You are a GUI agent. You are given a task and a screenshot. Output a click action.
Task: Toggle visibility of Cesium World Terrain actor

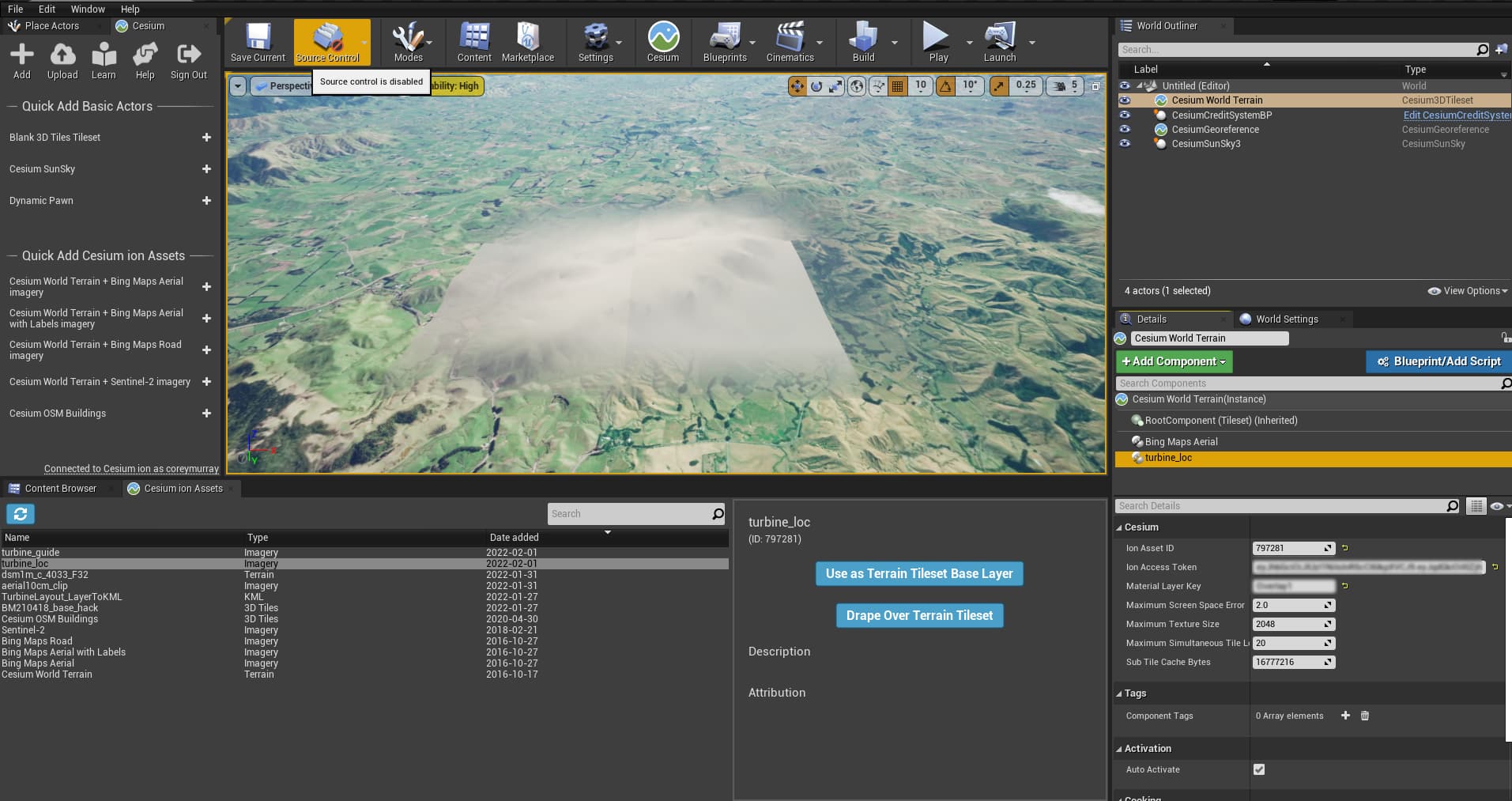[x=1125, y=100]
